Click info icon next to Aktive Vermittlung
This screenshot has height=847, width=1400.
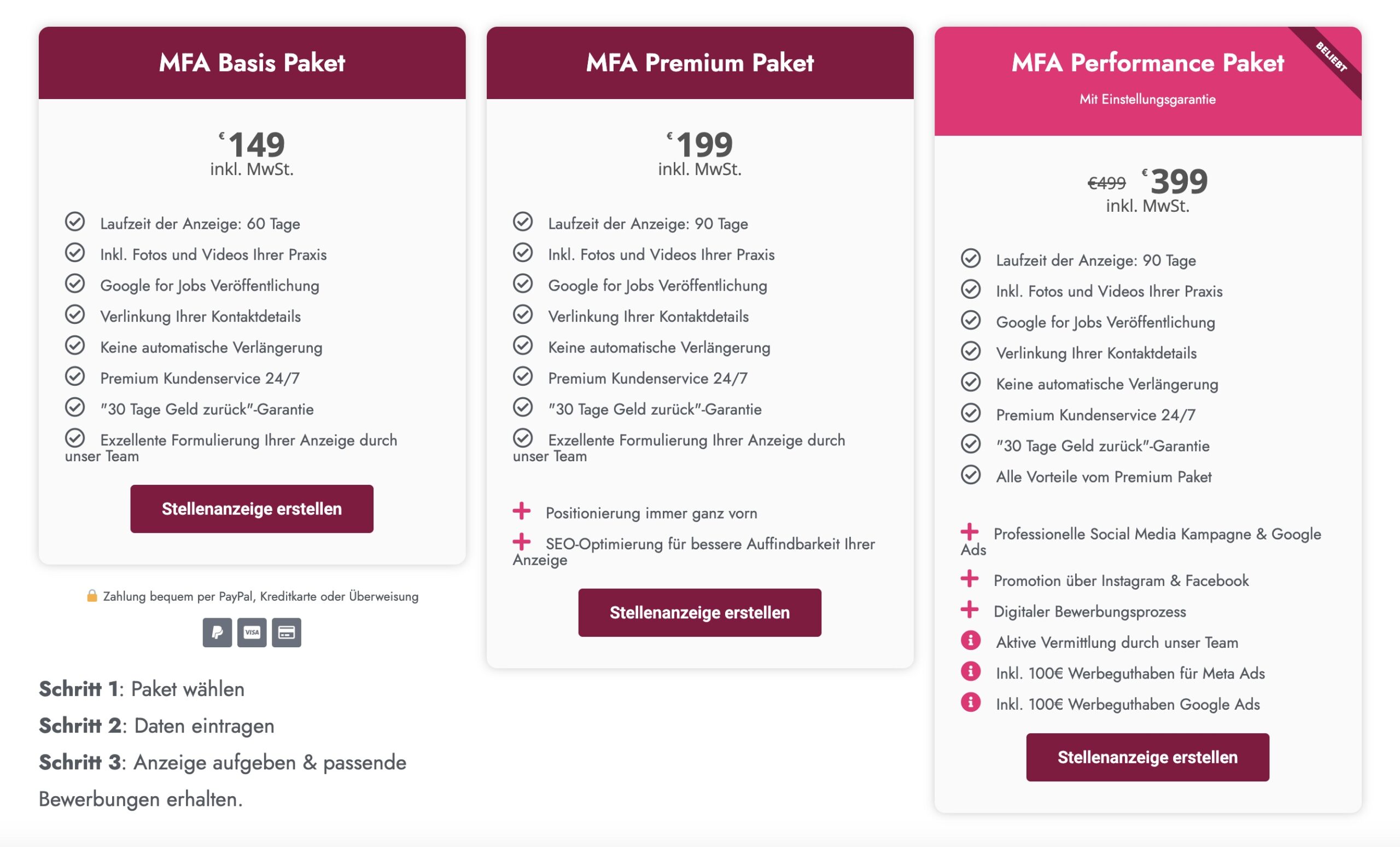(x=971, y=641)
